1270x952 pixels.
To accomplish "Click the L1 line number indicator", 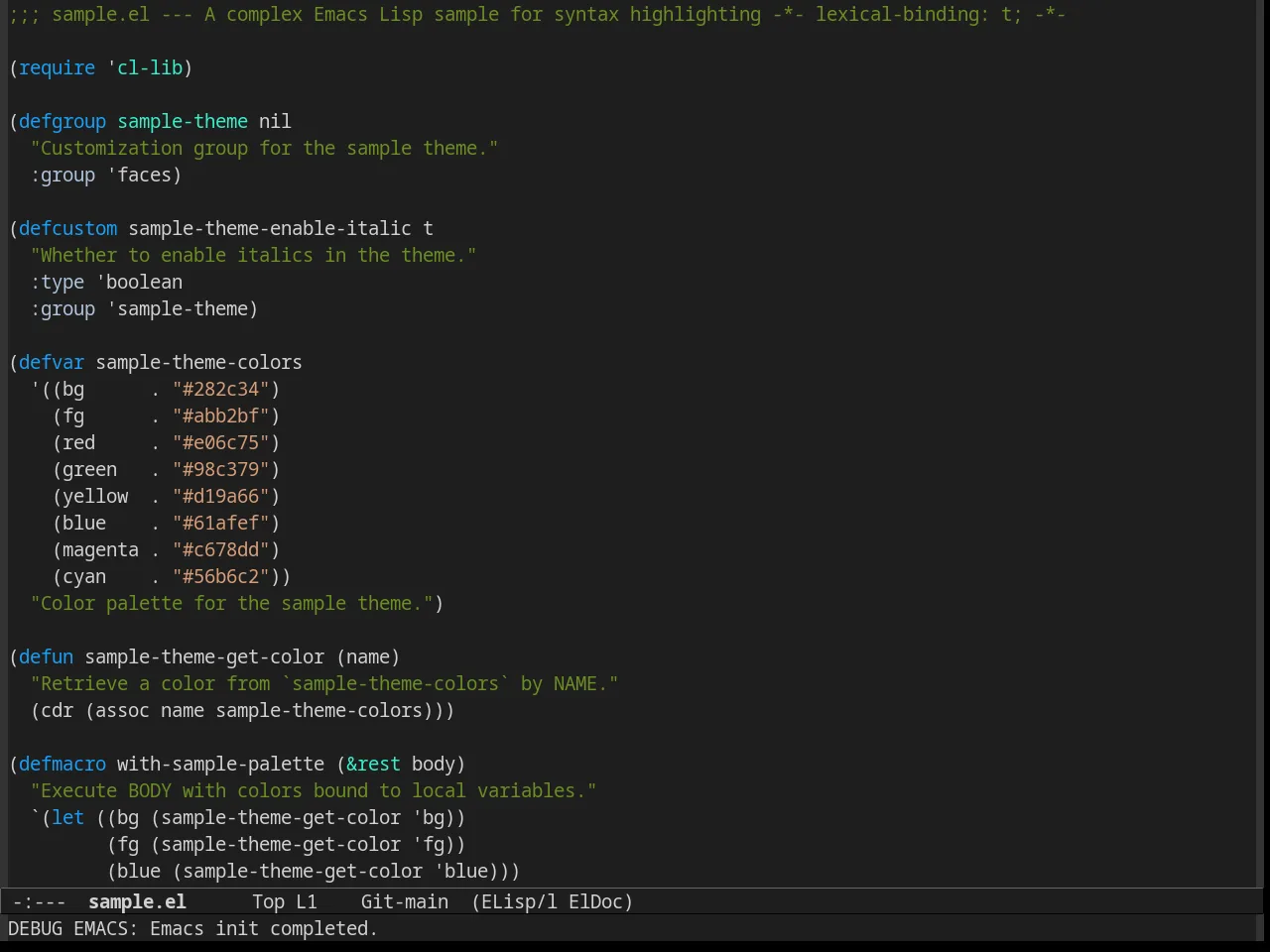I will coord(307,901).
